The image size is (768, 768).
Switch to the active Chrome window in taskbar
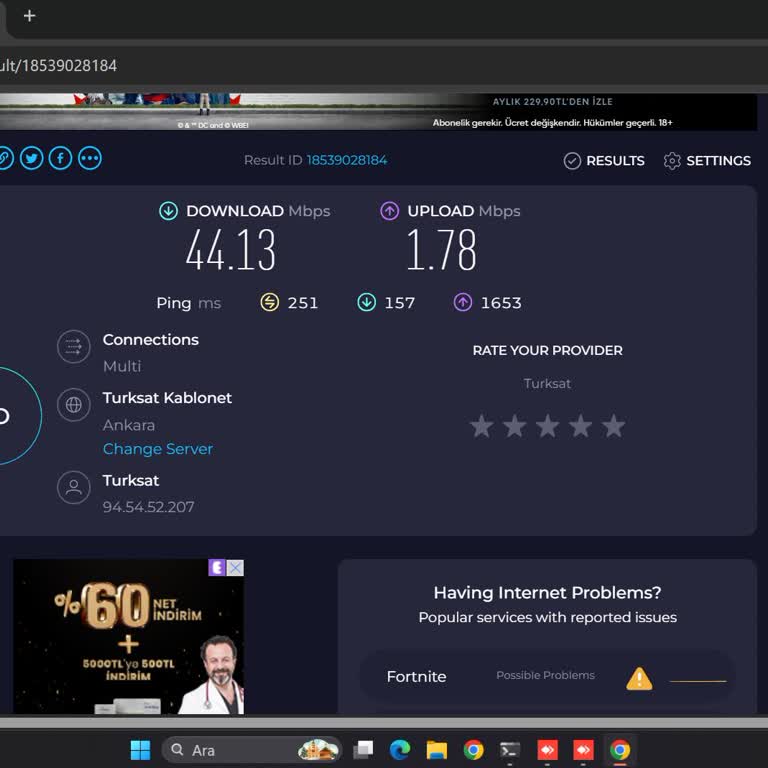(620, 750)
